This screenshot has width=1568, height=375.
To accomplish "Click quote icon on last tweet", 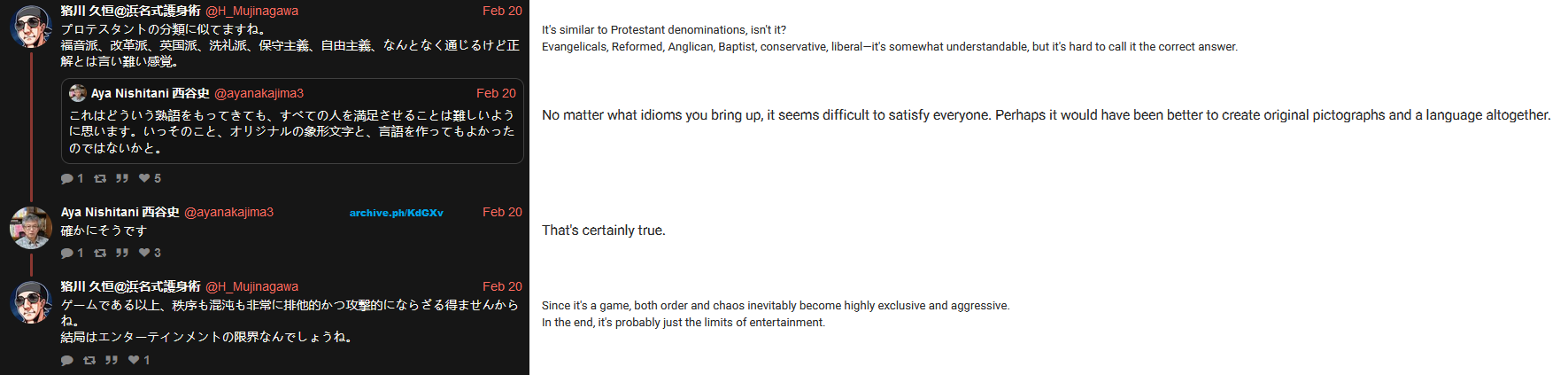I will point(112,360).
